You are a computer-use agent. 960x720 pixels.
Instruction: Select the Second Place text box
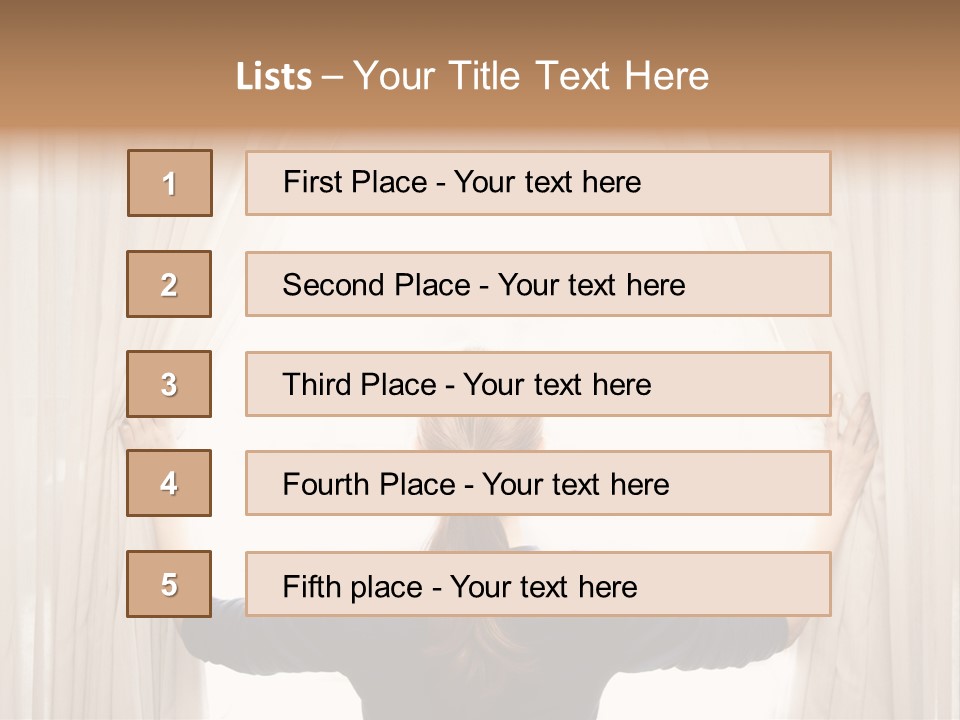(x=538, y=284)
